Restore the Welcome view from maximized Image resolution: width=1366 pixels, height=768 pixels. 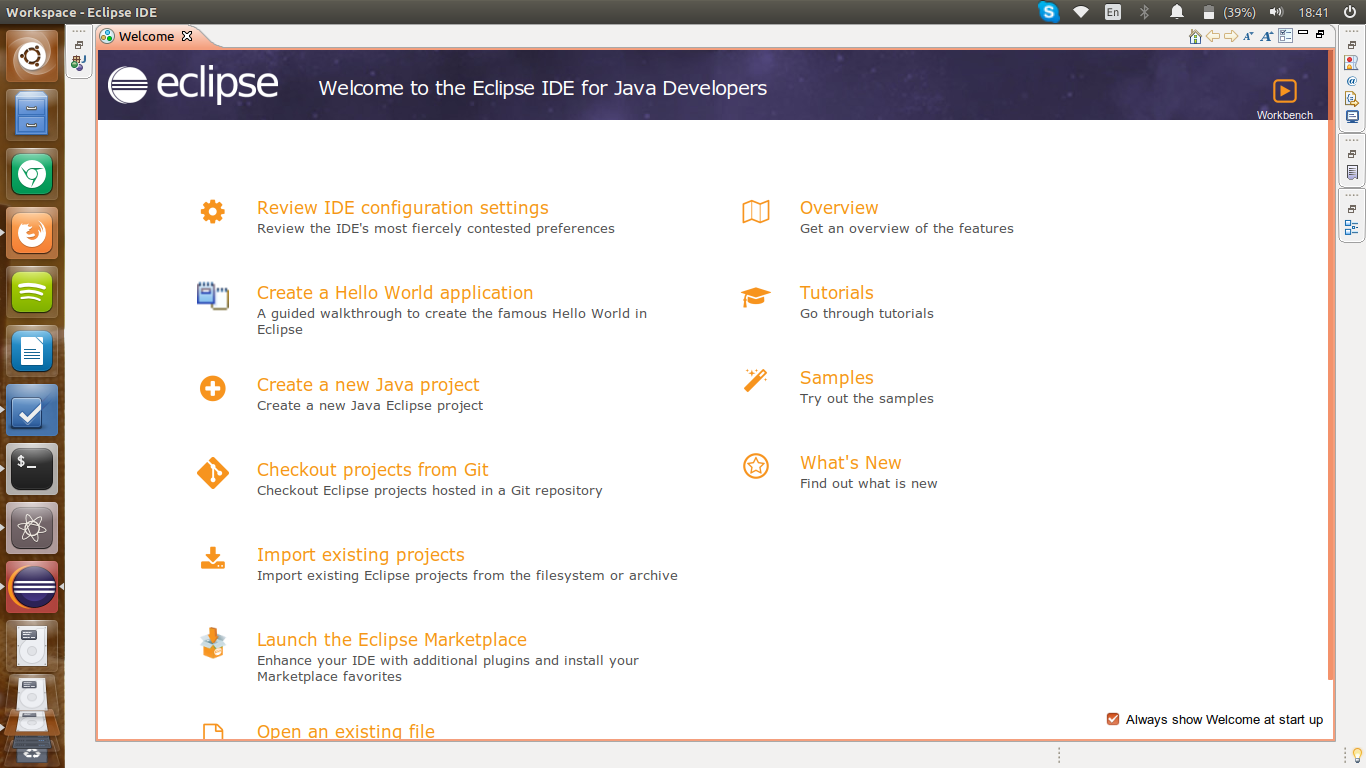(1320, 35)
